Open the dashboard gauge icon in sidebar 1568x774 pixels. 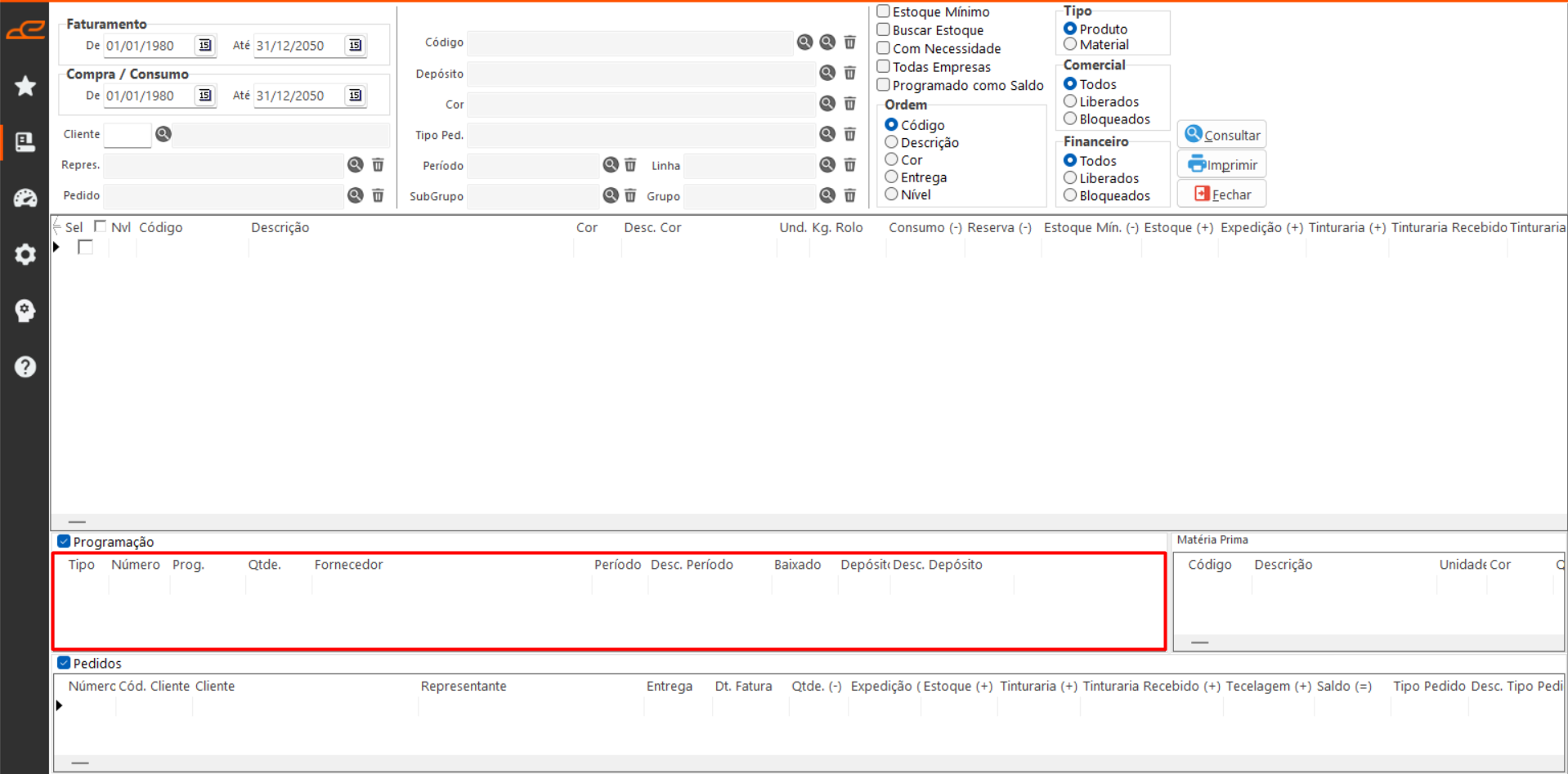click(x=25, y=198)
